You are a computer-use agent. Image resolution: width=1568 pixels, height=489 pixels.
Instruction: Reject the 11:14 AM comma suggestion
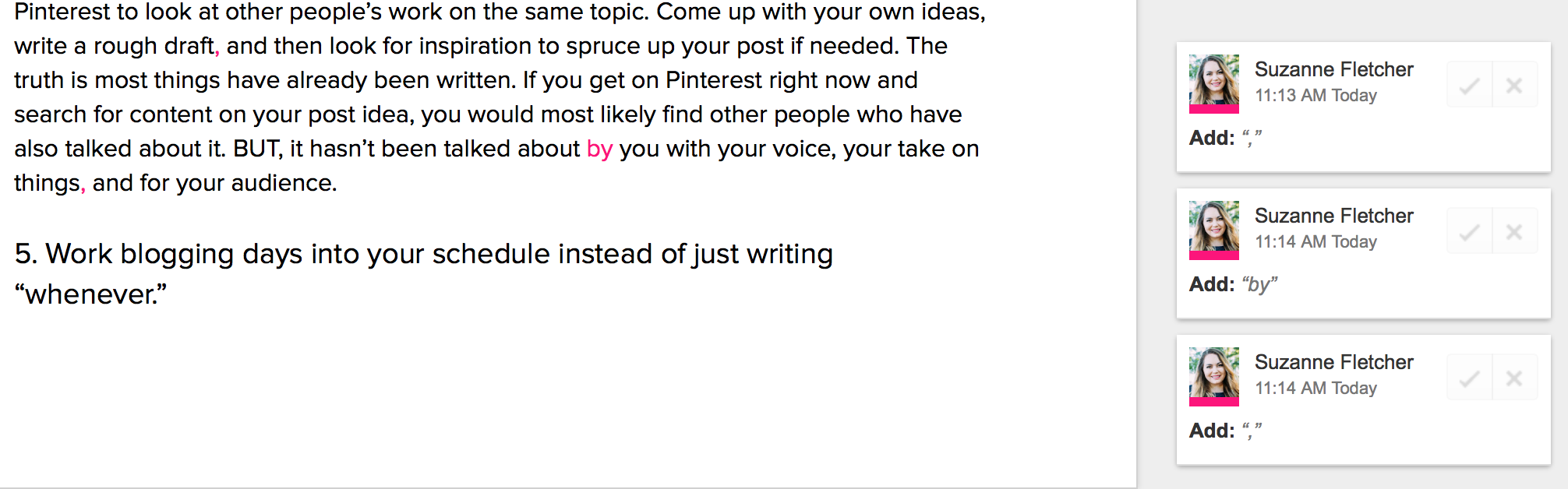1514,378
